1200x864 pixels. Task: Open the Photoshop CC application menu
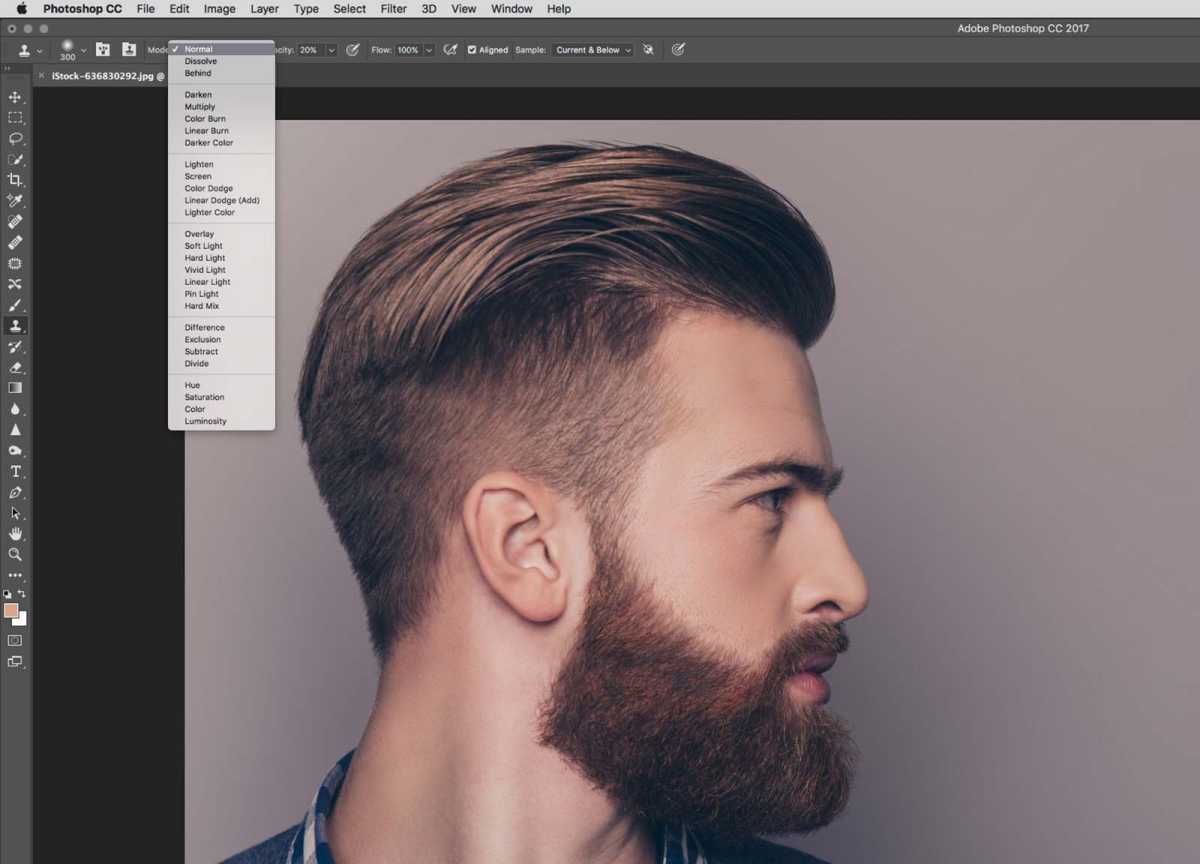[82, 9]
